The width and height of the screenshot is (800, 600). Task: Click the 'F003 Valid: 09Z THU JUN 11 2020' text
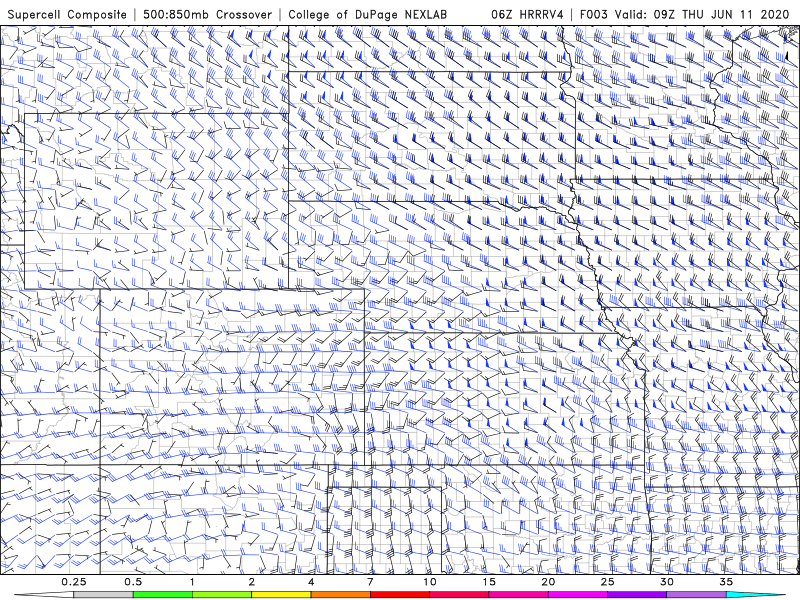point(684,14)
